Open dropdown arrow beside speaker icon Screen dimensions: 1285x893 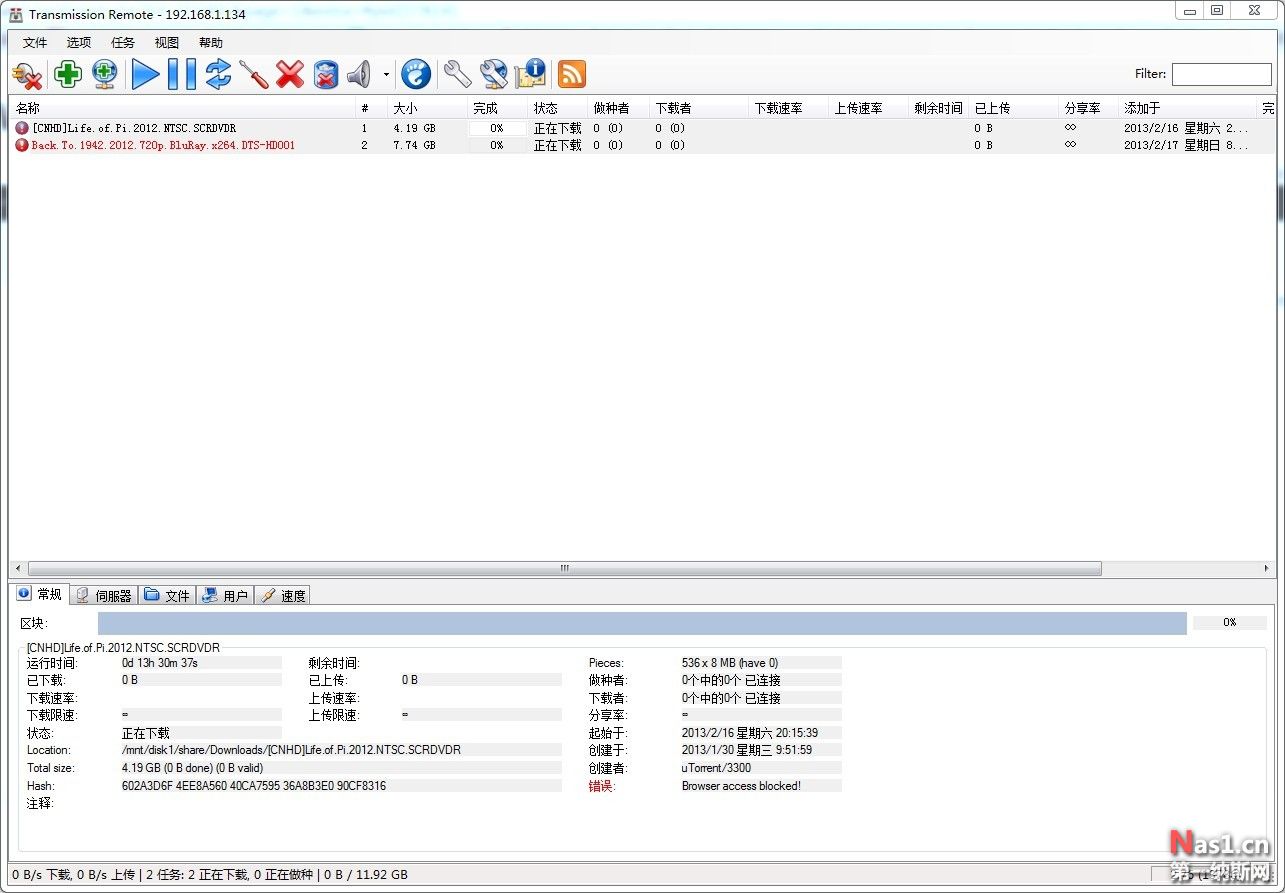386,74
